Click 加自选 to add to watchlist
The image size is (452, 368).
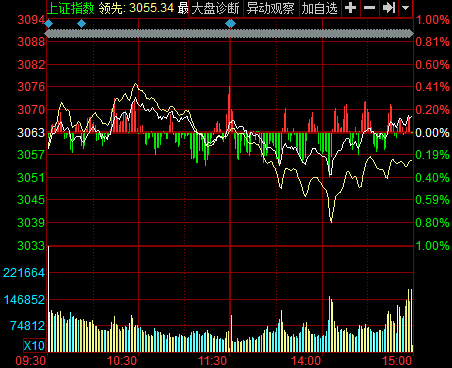pyautogui.click(x=320, y=8)
